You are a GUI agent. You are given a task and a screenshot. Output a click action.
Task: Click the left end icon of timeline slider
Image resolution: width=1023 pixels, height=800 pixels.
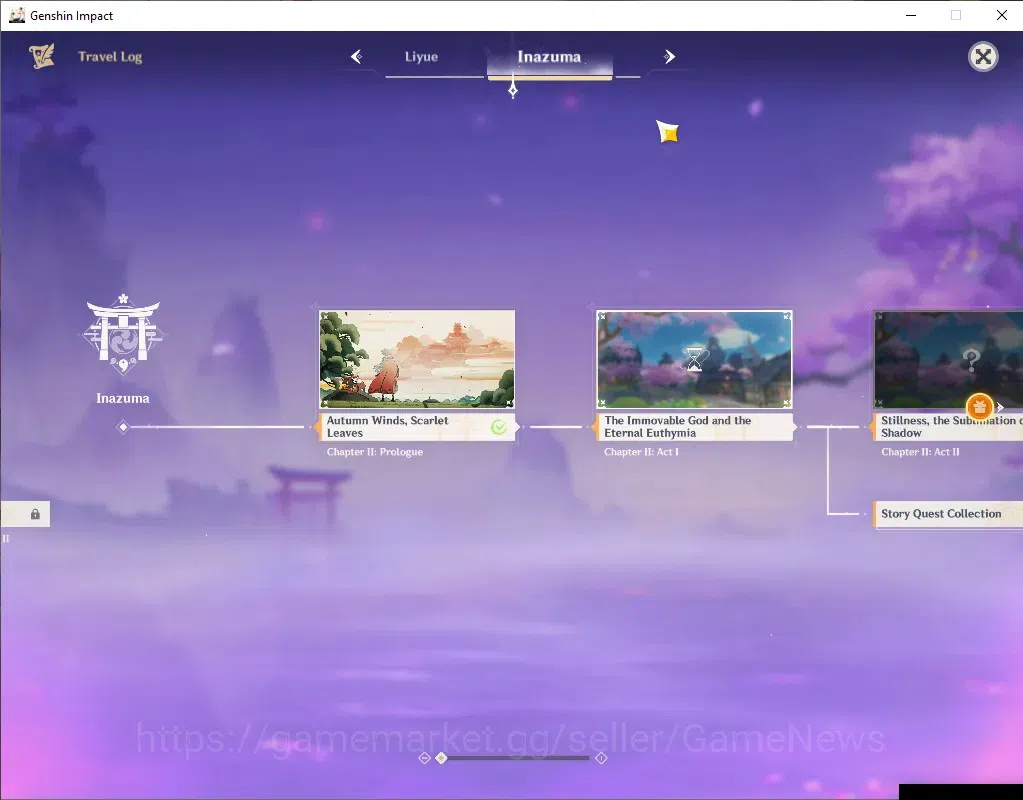425,758
